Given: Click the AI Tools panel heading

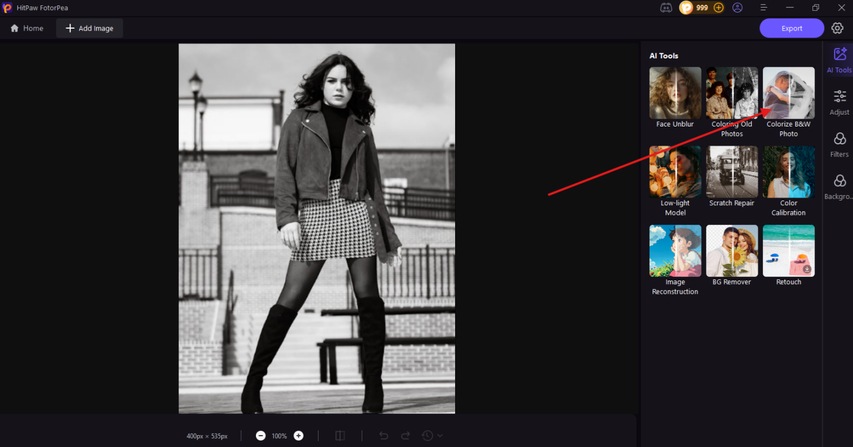Looking at the screenshot, I should click(663, 55).
